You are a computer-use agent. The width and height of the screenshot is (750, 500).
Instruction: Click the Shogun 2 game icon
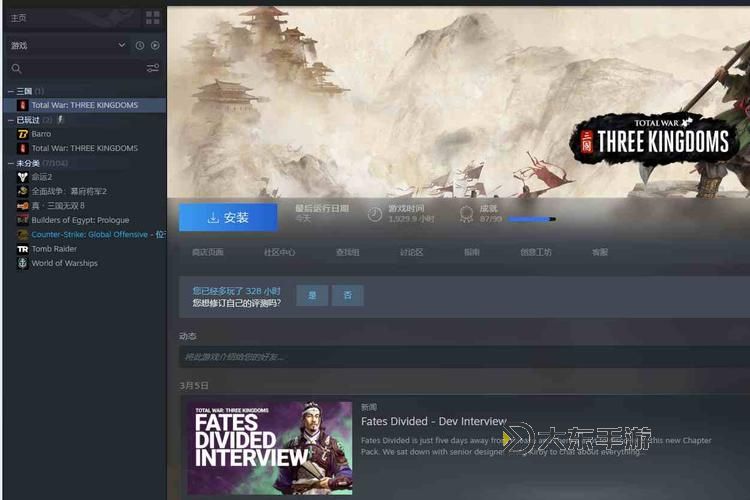coord(22,191)
